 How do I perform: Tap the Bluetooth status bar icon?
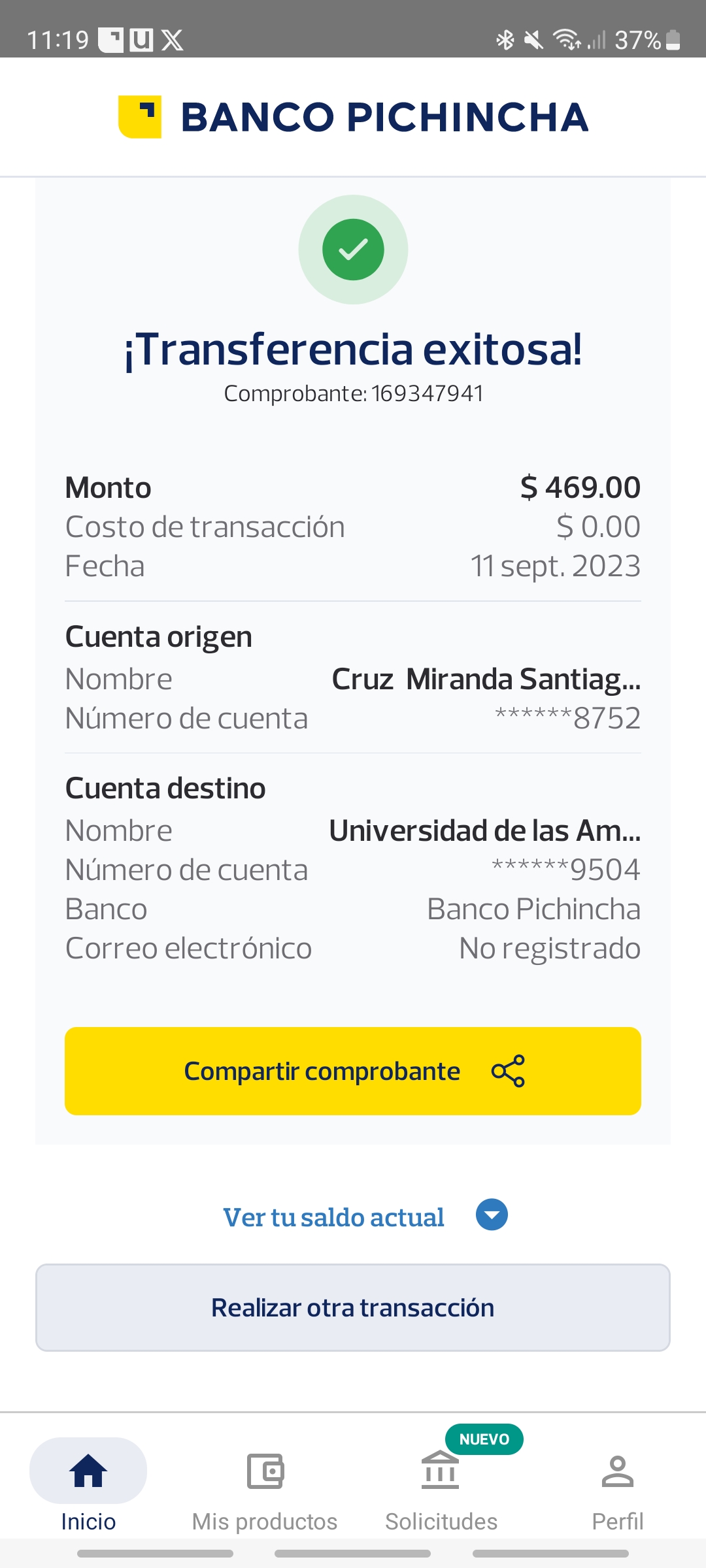pyautogui.click(x=505, y=40)
